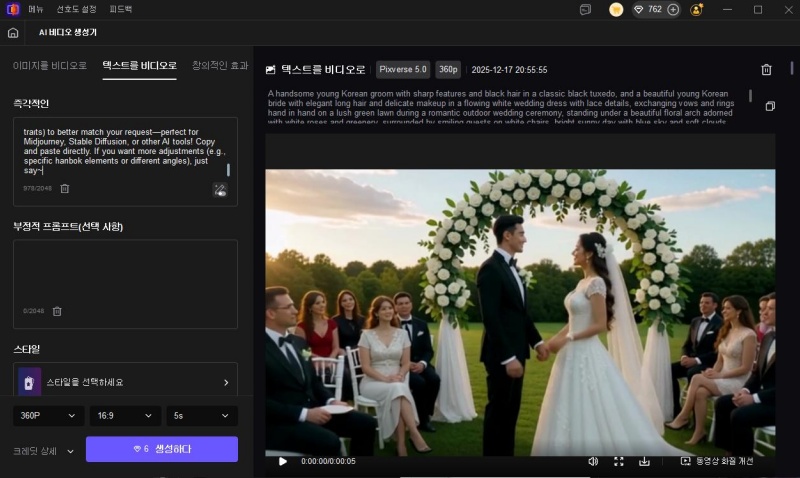Switch to the 이미지를 비디오로 tab
800x478 pixels.
[49, 65]
